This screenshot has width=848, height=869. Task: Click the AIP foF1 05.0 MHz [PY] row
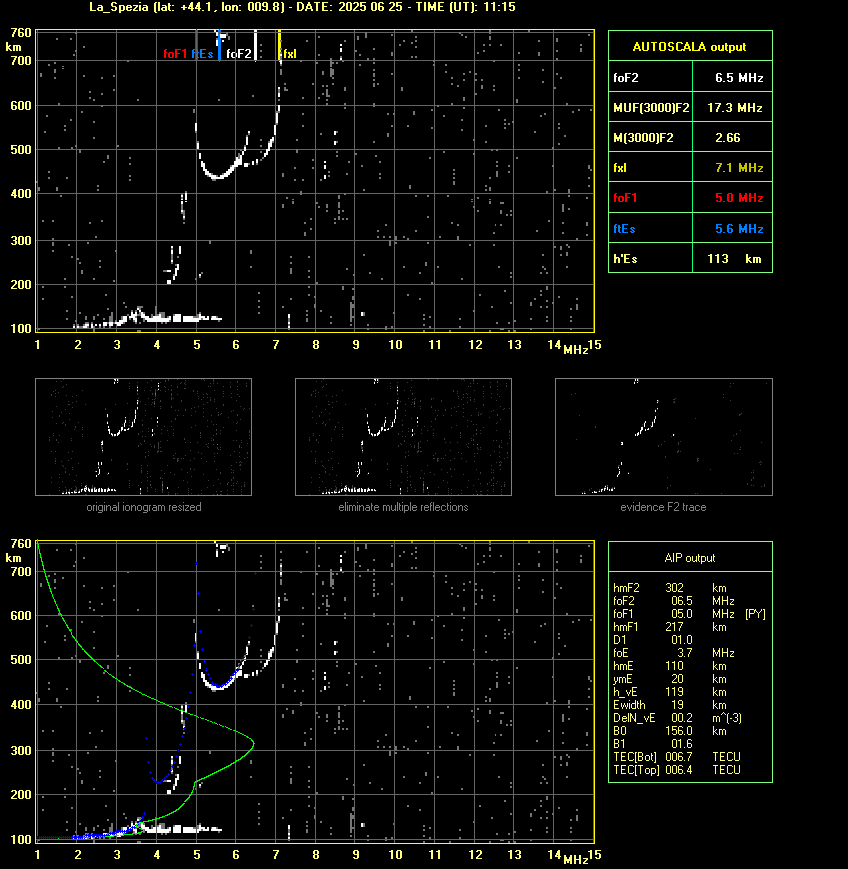coord(689,614)
